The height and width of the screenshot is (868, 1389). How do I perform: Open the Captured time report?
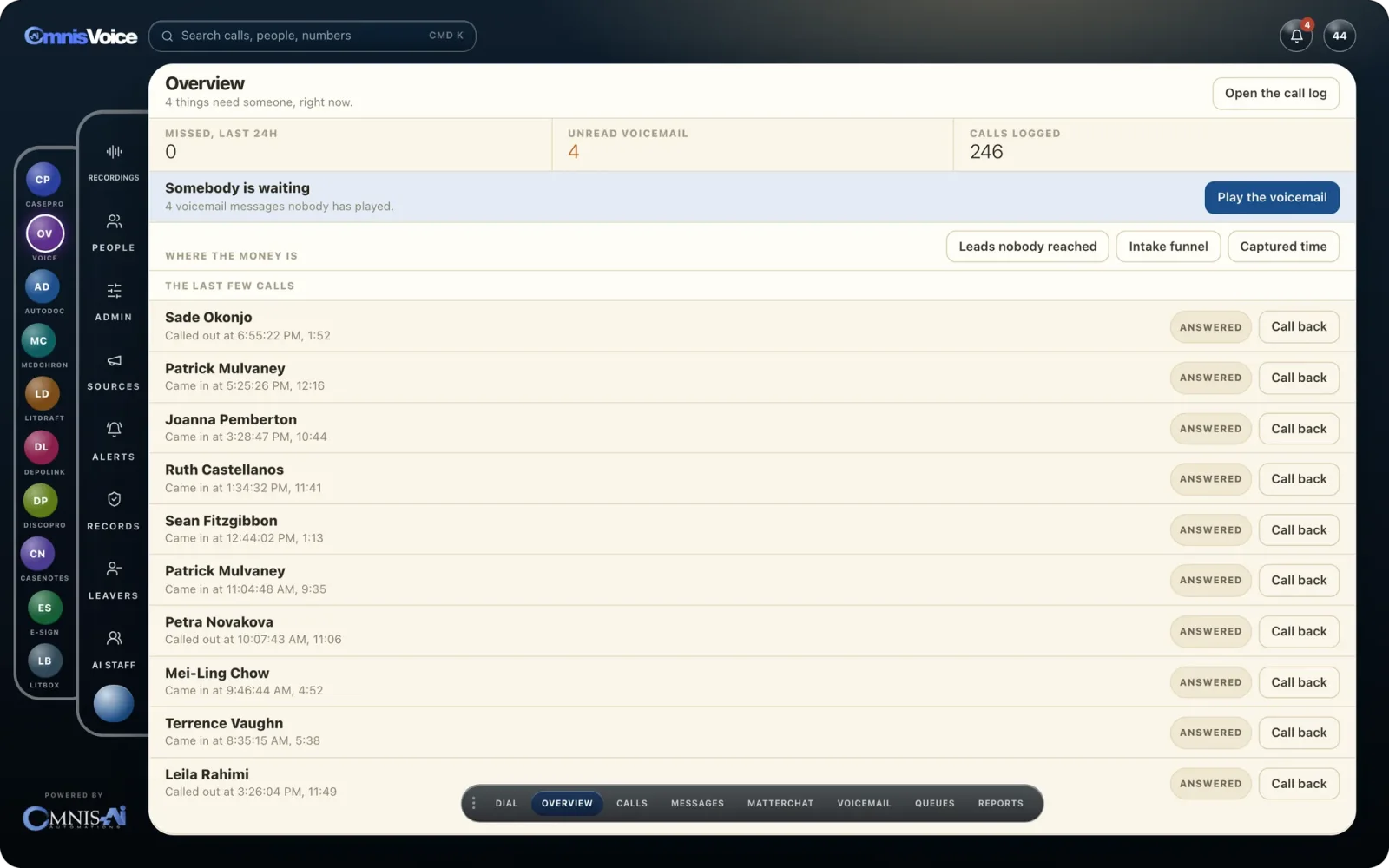(x=1283, y=247)
